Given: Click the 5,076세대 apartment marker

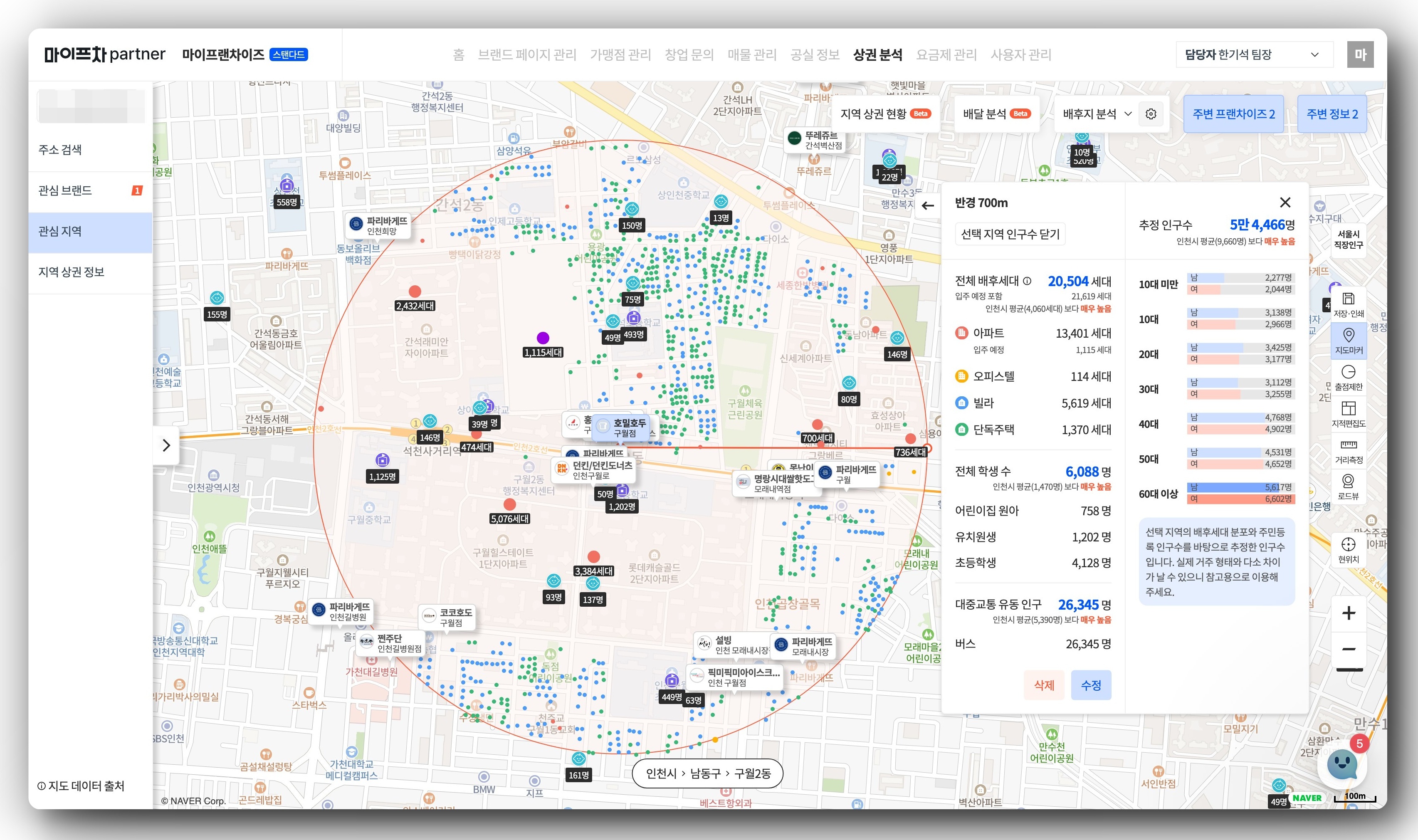Looking at the screenshot, I should pos(509,504).
